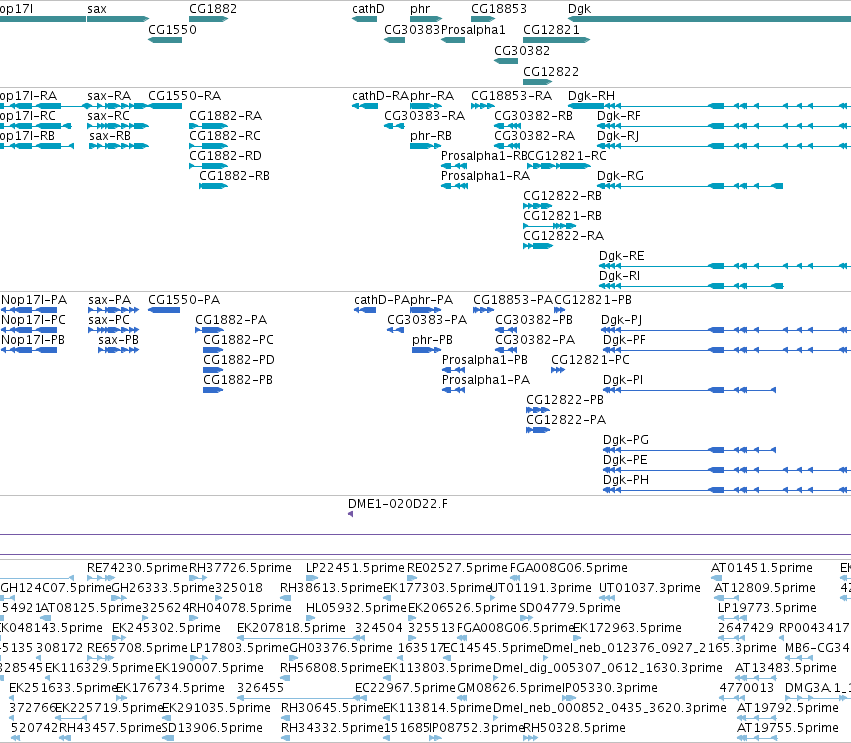
Task: Select the CG1882 gene label
Action: coord(213,9)
